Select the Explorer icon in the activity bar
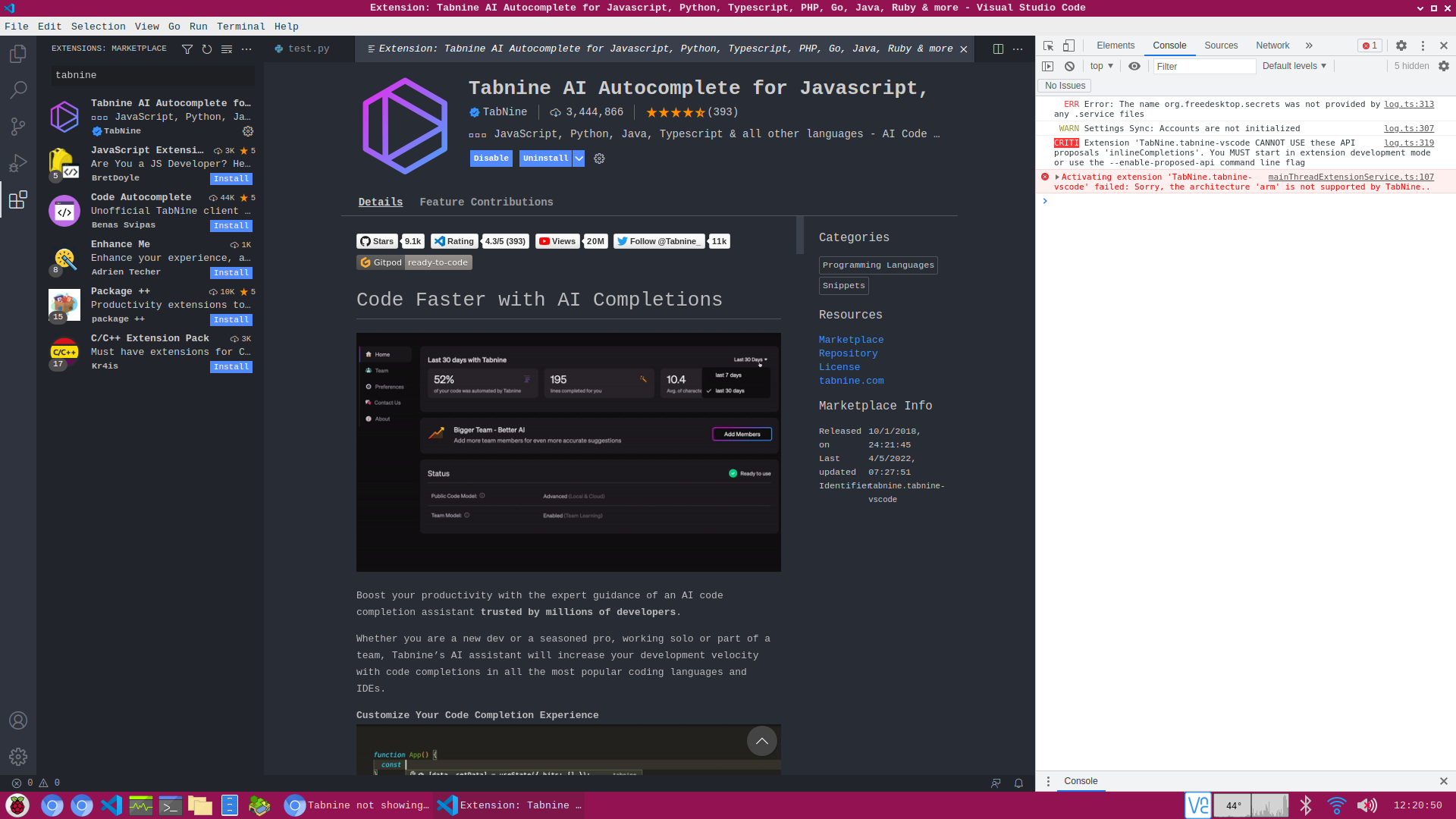 [18, 53]
